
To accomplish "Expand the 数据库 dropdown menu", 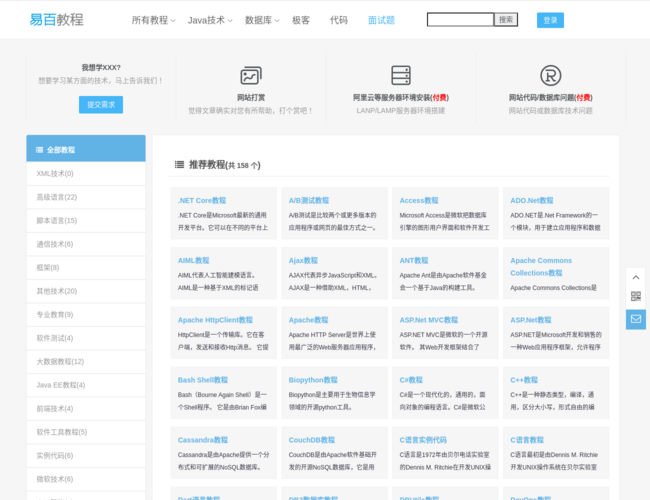I will click(x=262, y=20).
